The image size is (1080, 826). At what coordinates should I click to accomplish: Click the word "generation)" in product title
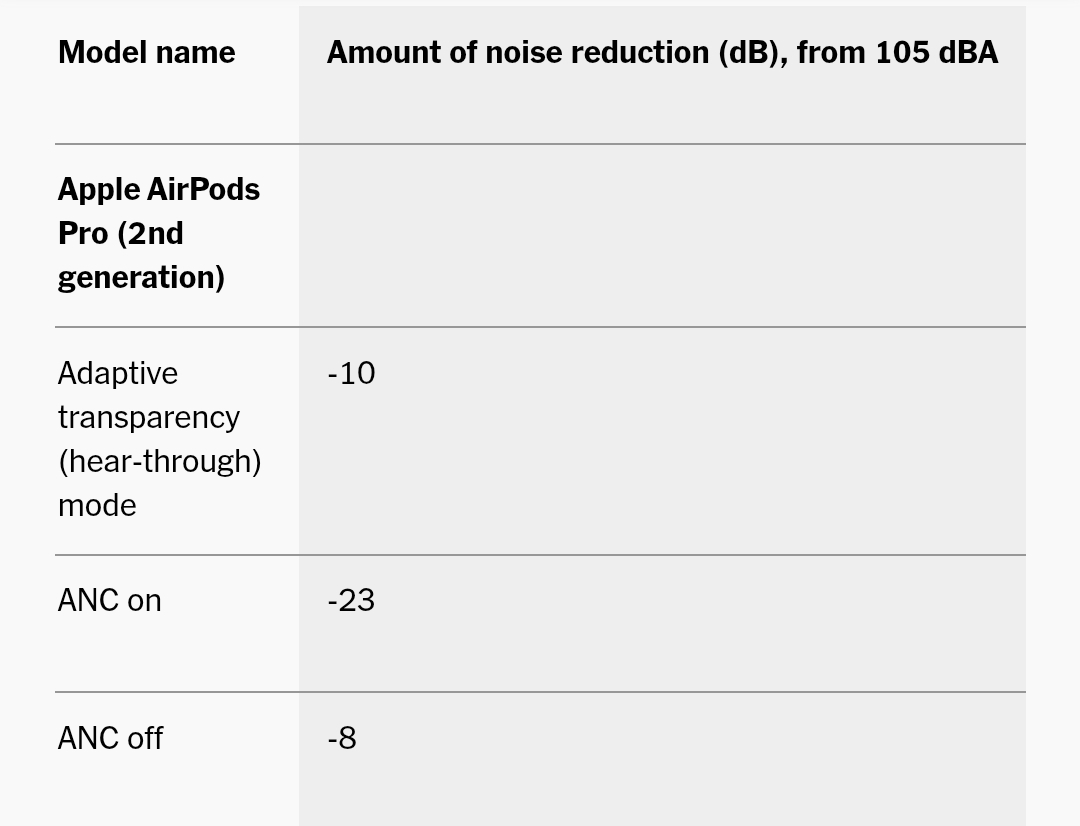point(141,277)
